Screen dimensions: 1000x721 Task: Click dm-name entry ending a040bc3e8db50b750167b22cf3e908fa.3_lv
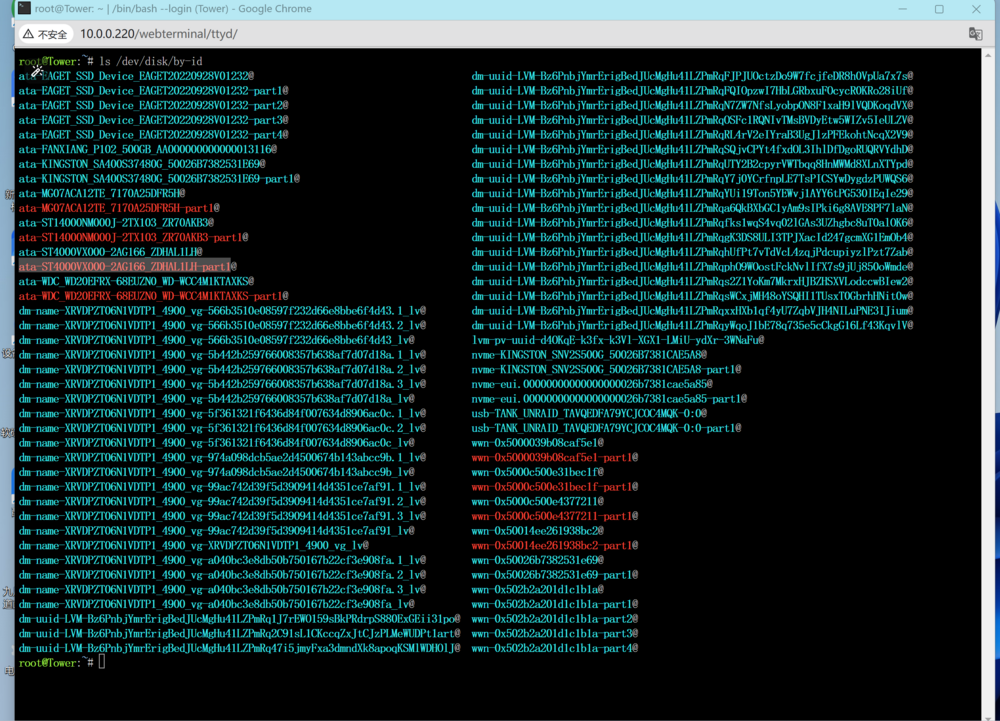pyautogui.click(x=222, y=590)
